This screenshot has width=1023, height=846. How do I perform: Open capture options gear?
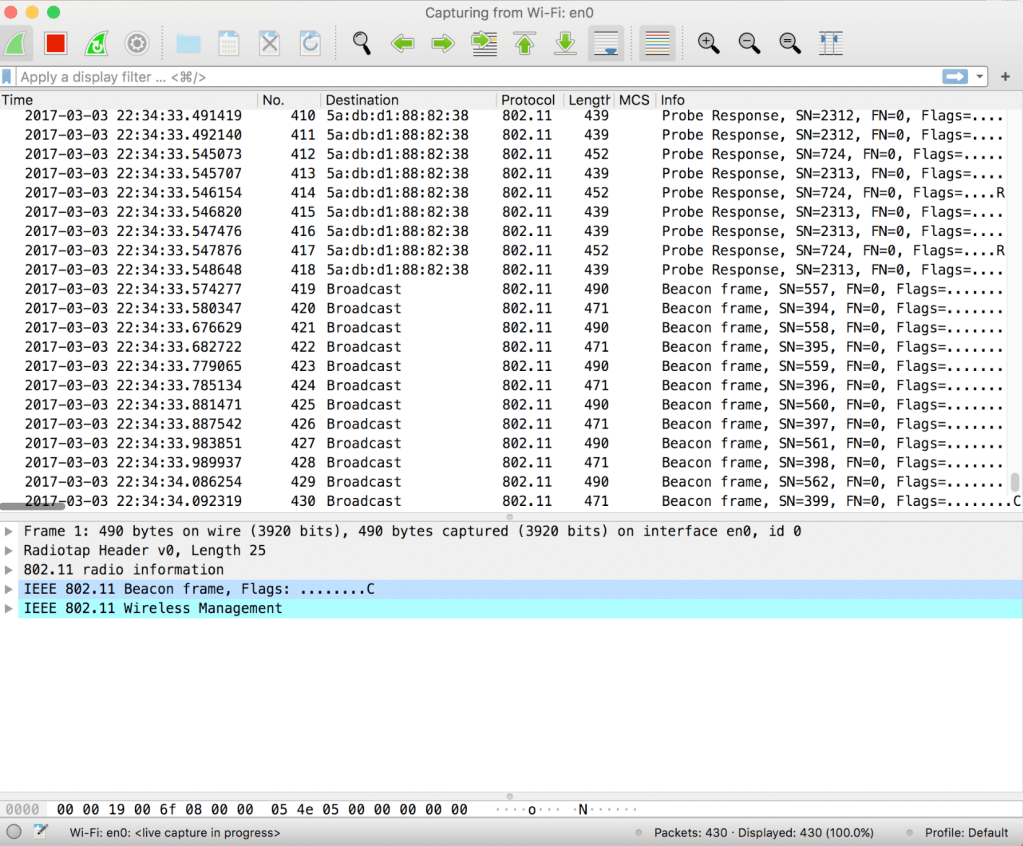[137, 43]
